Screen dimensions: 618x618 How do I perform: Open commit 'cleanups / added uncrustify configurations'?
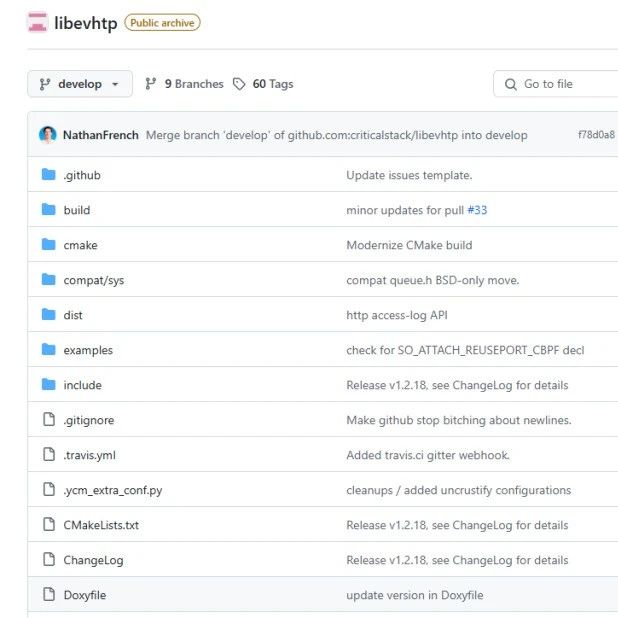pos(459,490)
